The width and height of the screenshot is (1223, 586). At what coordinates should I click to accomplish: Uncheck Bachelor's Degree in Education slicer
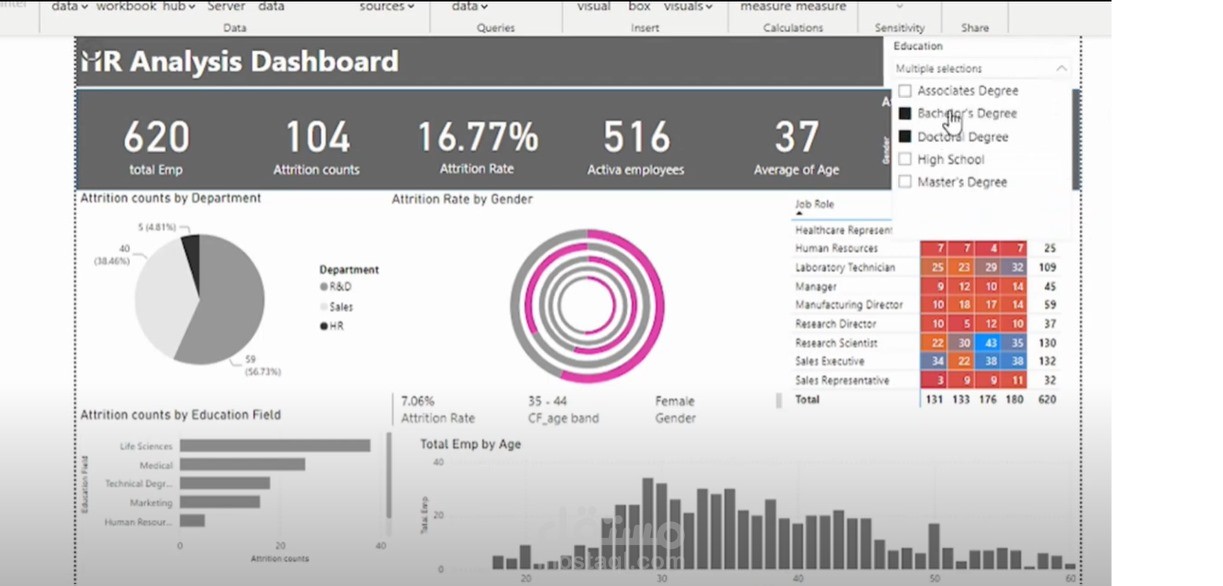coord(905,114)
